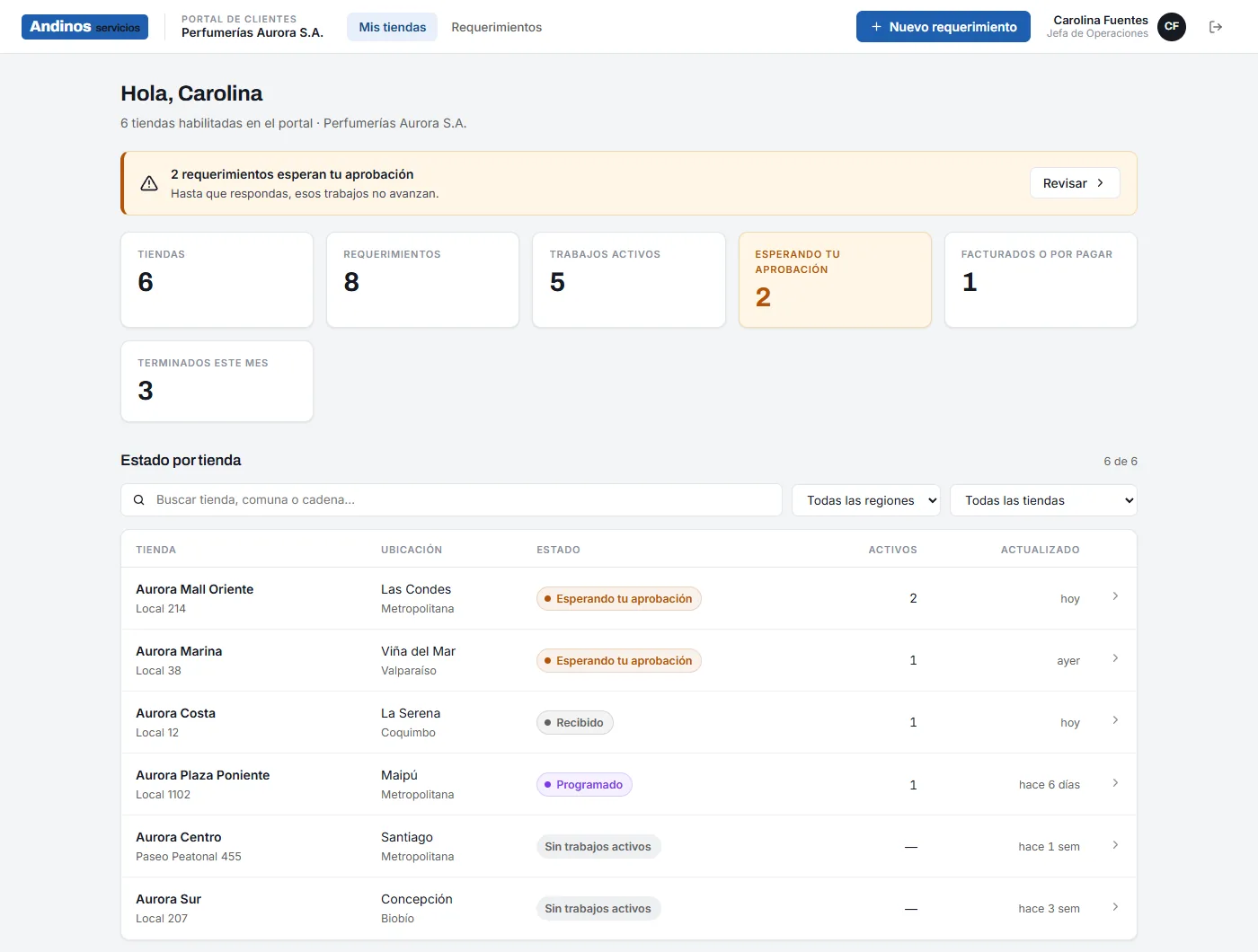Open Aurora Plaza Poniente row chevron

[1115, 783]
